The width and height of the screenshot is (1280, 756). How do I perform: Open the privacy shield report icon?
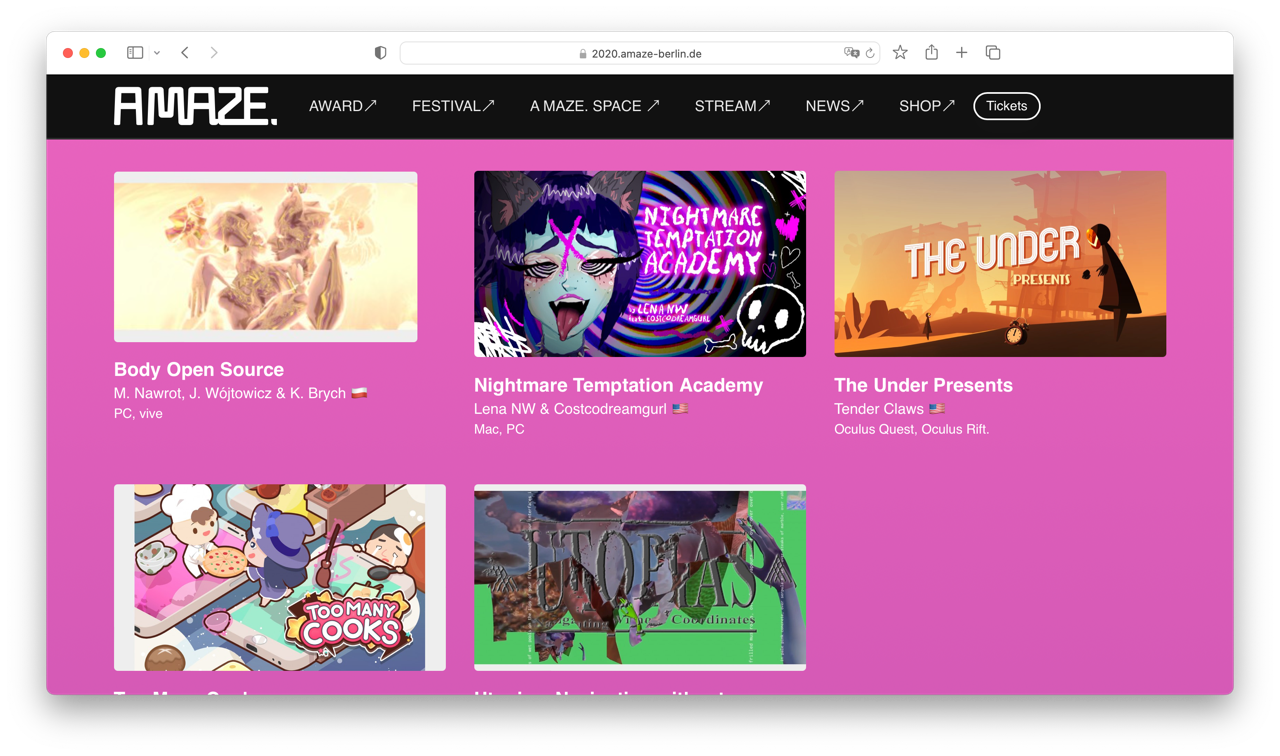click(x=380, y=53)
